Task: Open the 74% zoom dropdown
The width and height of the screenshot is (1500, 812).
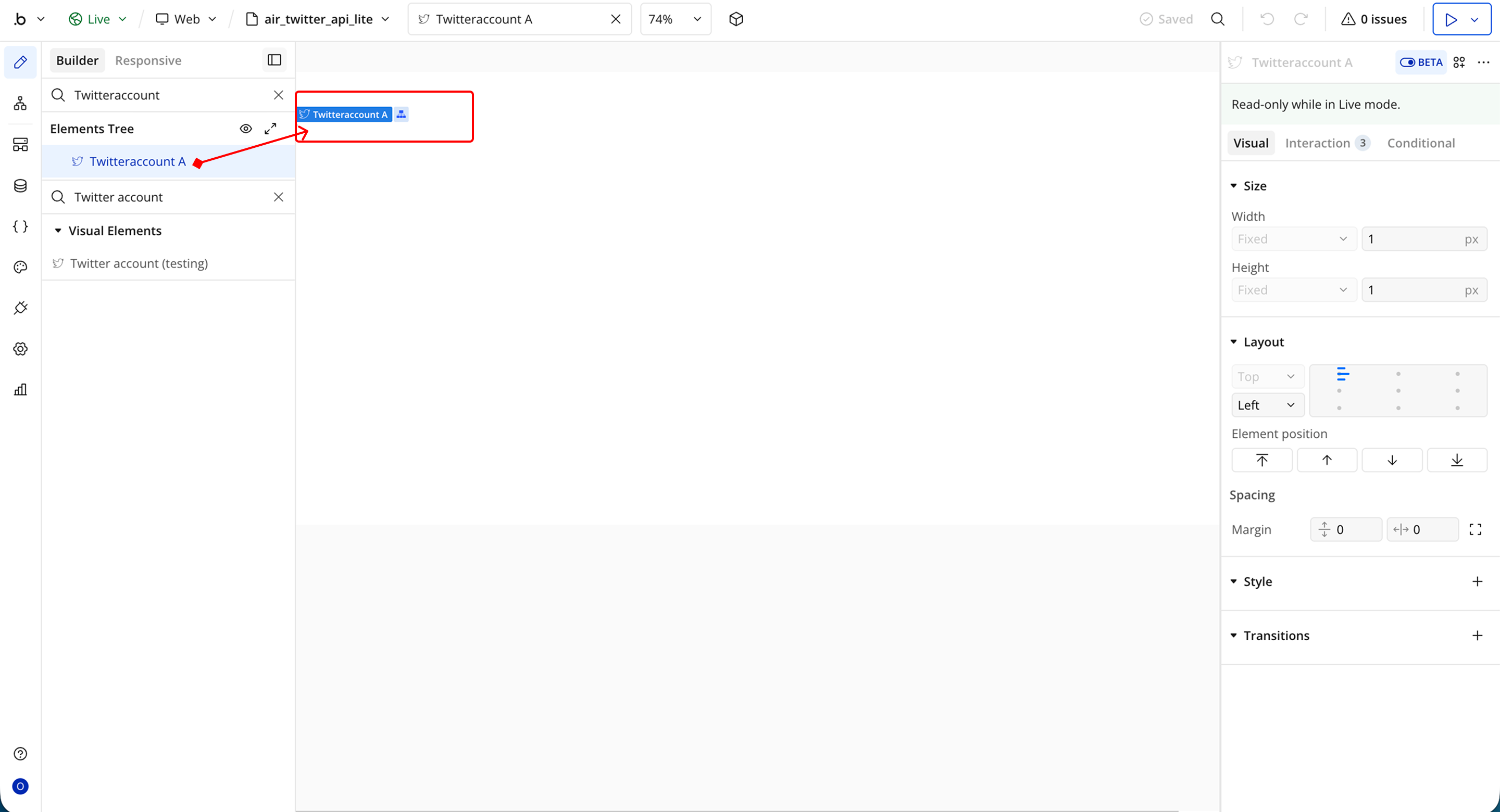Action: [676, 19]
